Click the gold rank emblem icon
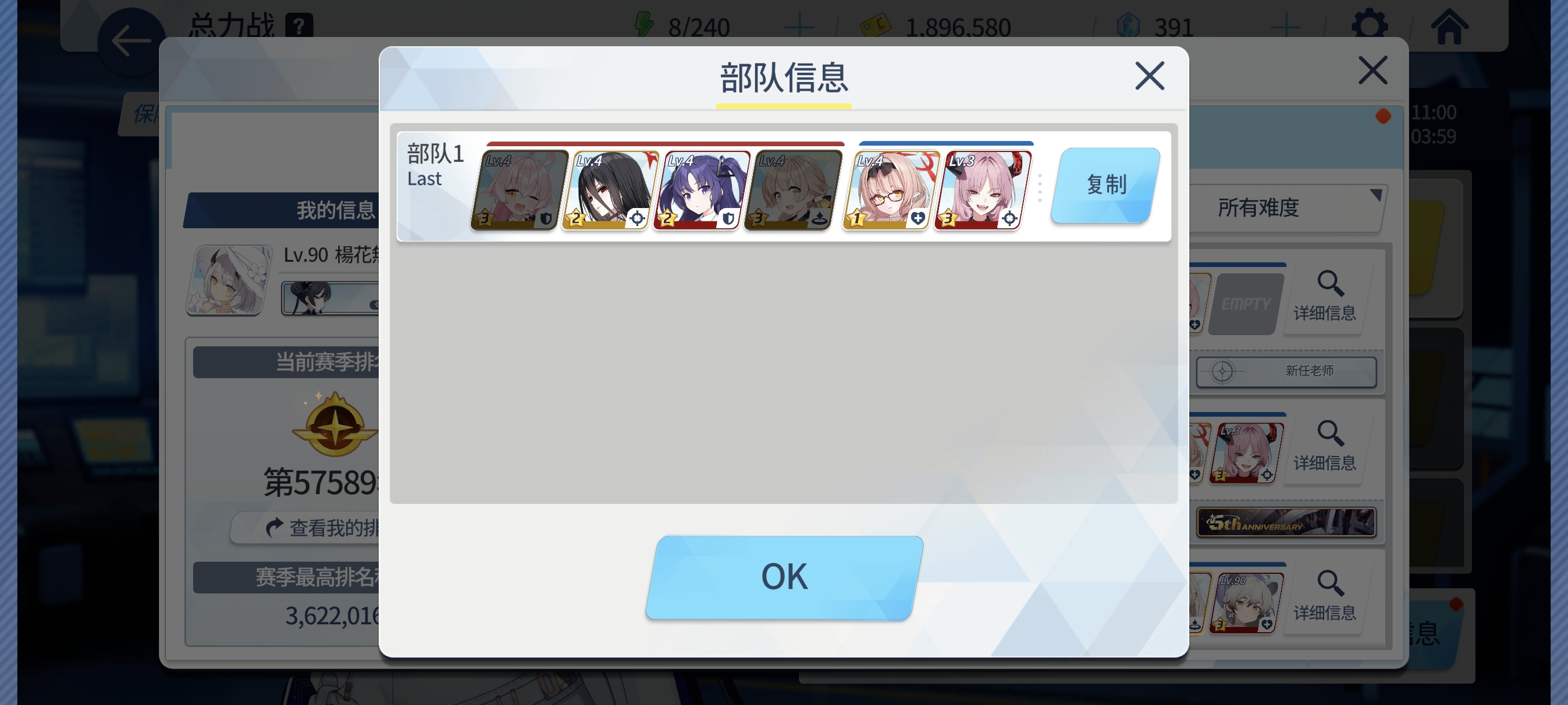The width and height of the screenshot is (1568, 705). tap(334, 424)
